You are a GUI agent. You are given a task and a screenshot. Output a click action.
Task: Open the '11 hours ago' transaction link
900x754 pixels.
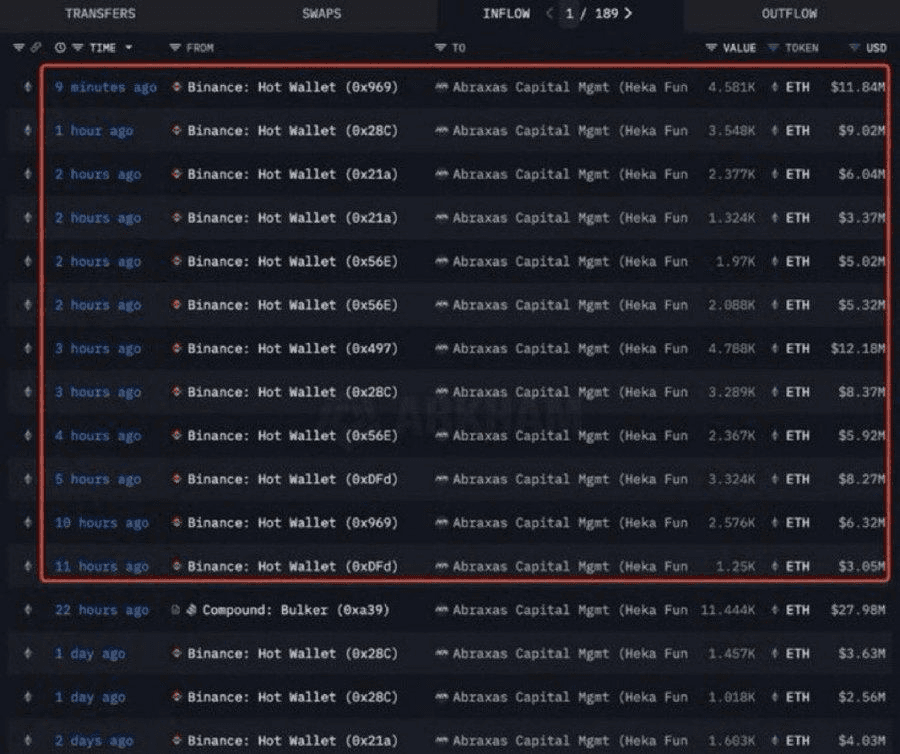coord(102,566)
